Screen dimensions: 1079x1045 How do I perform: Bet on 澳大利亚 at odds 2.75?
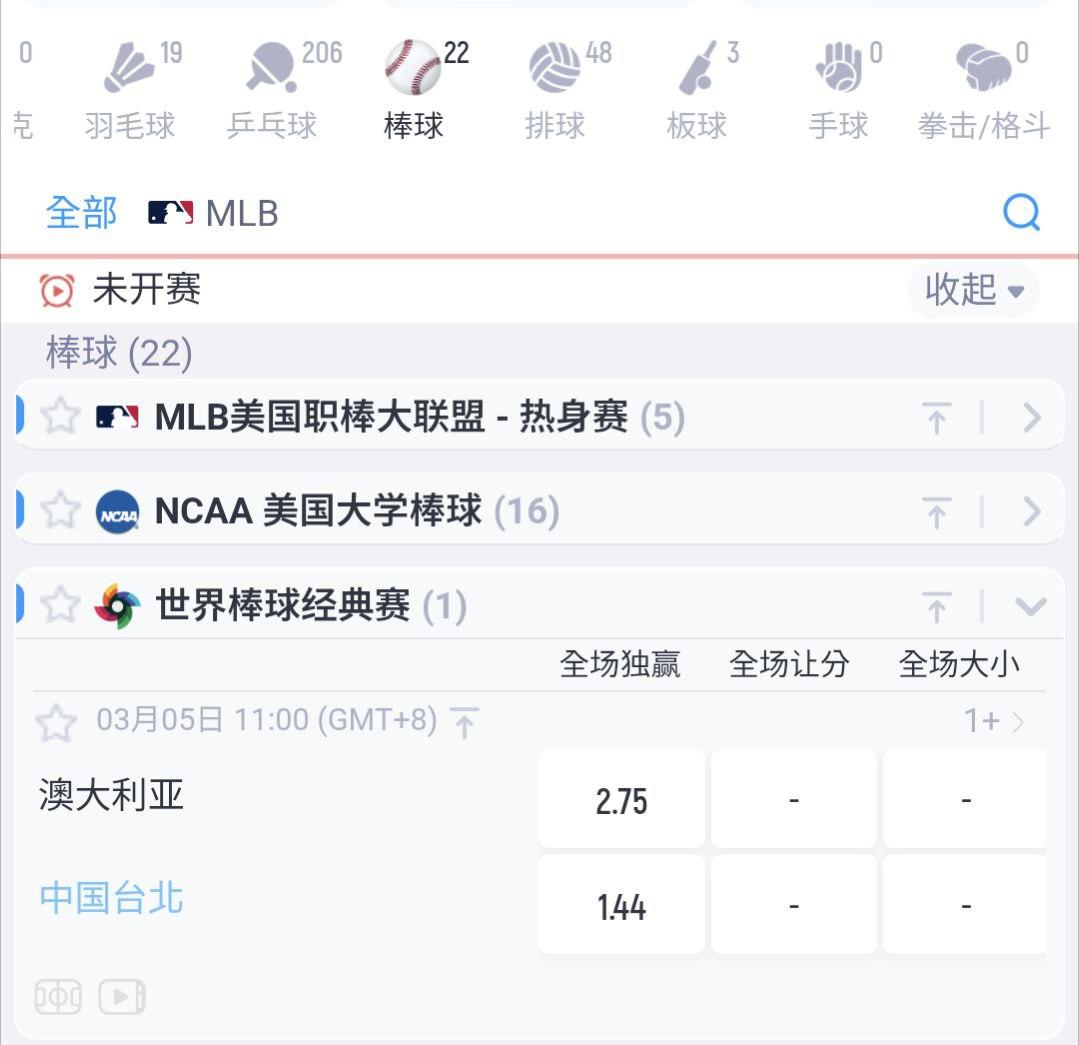[x=621, y=800]
